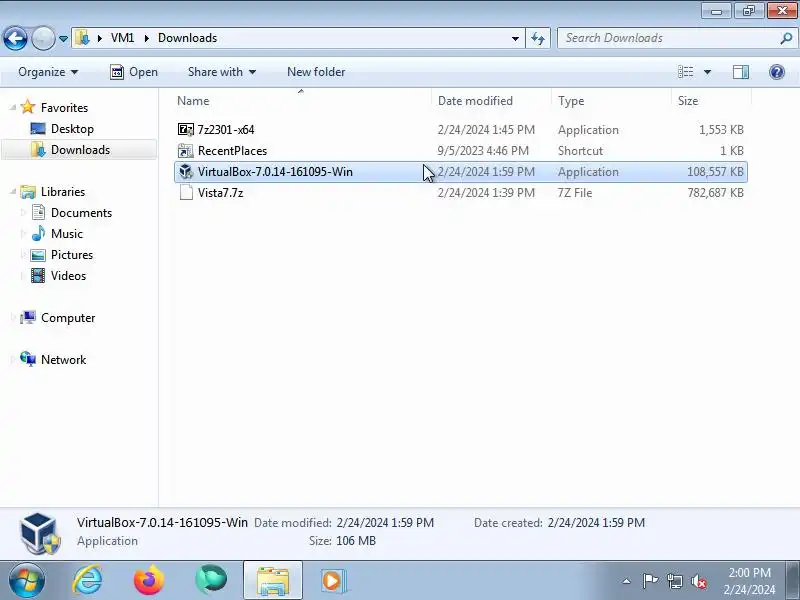Go back using the blue Back arrow
This screenshot has height=600, width=800.
point(15,38)
